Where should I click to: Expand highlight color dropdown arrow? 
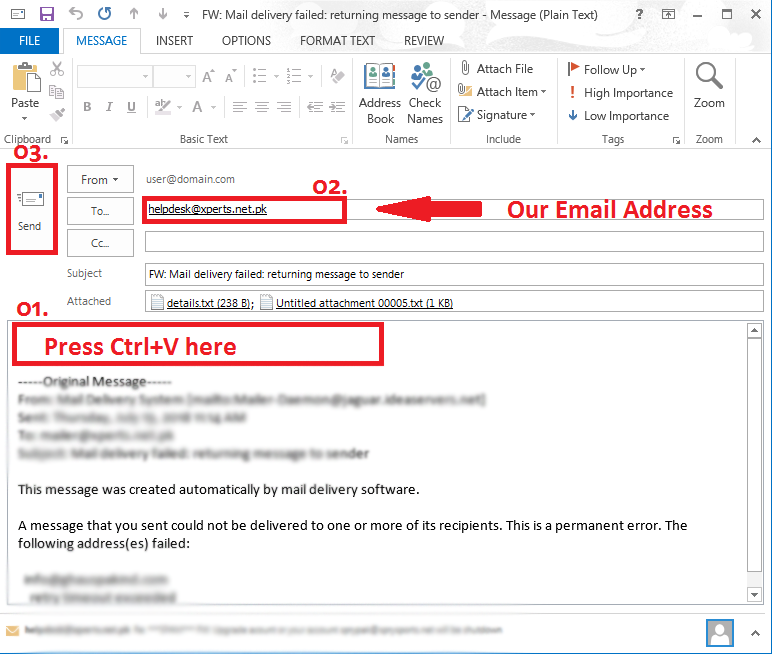click(180, 107)
